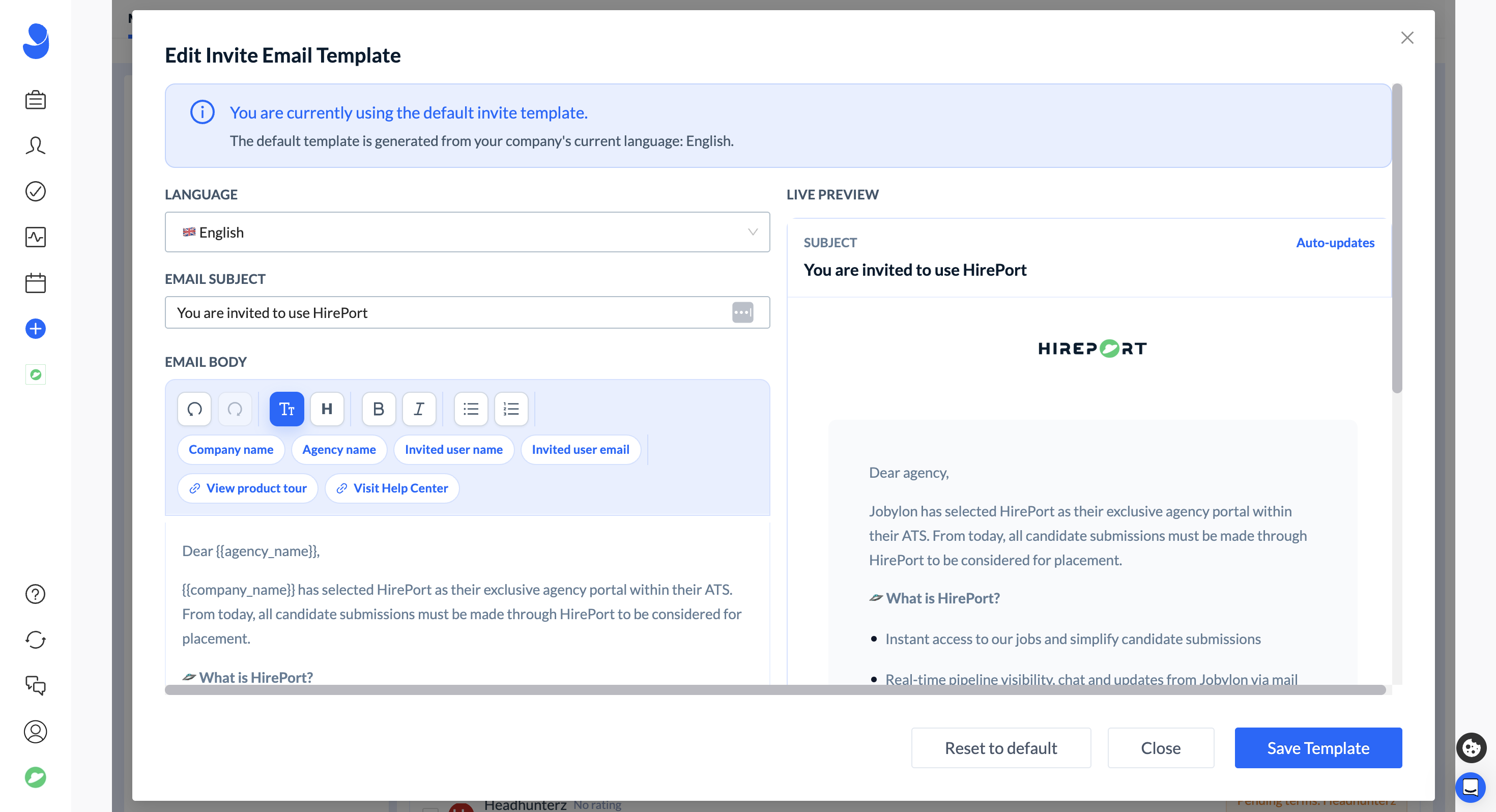Insert a bulleted list
The height and width of the screenshot is (812, 1496).
coord(471,409)
